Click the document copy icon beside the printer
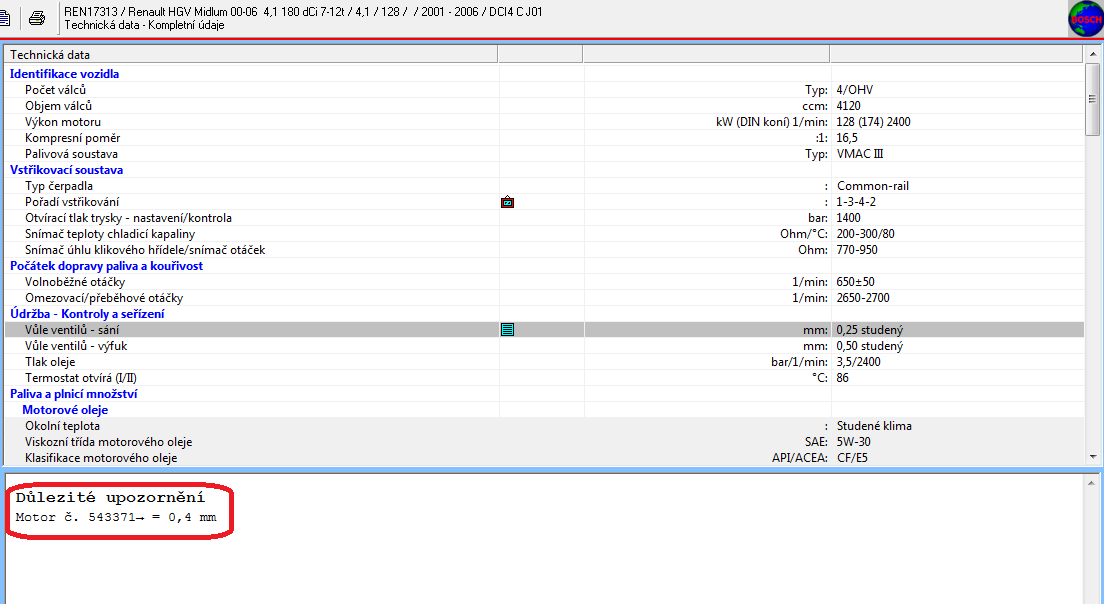 pyautogui.click(x=5, y=18)
